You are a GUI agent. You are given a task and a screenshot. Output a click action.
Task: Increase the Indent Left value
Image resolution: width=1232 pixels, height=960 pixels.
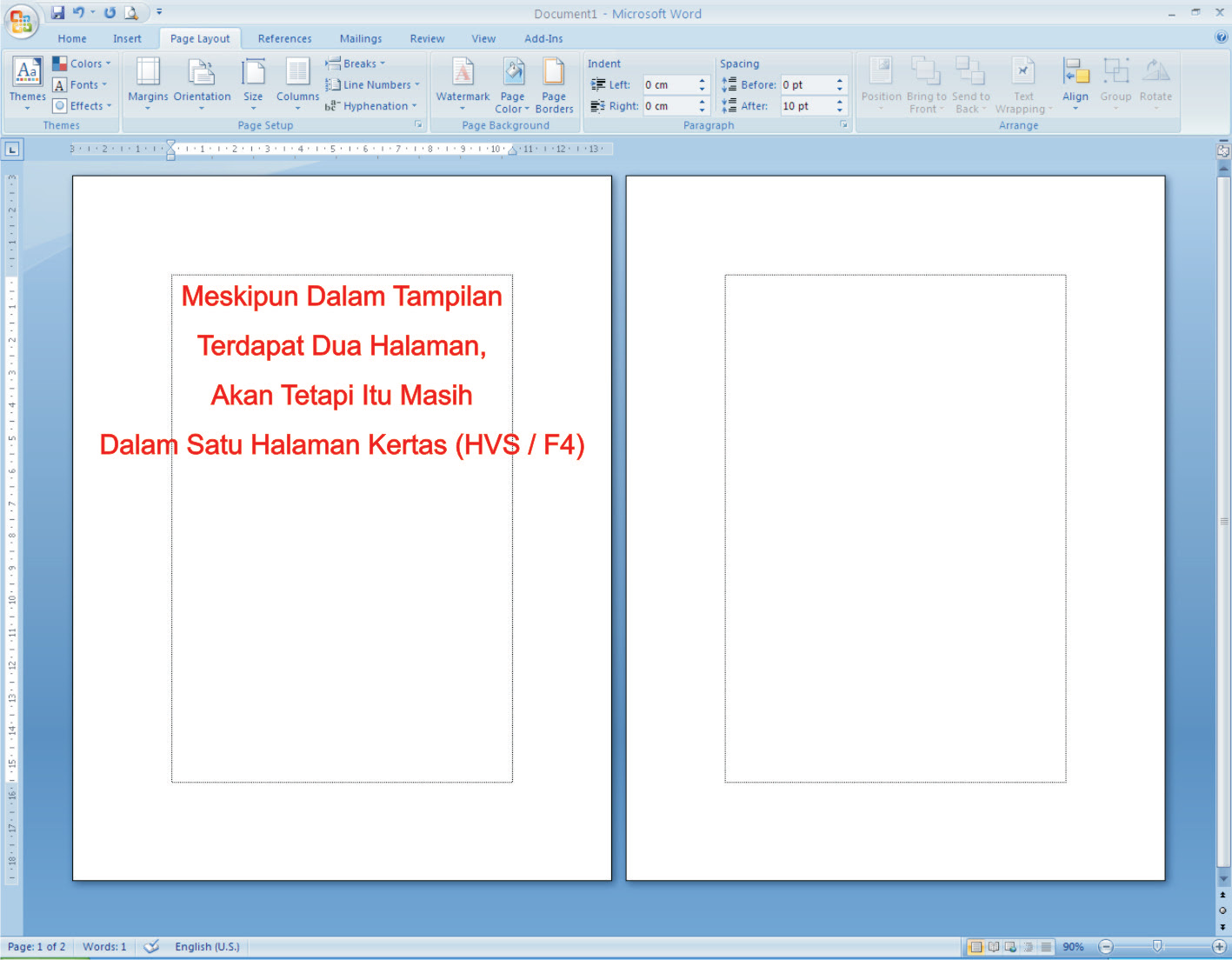coord(703,81)
